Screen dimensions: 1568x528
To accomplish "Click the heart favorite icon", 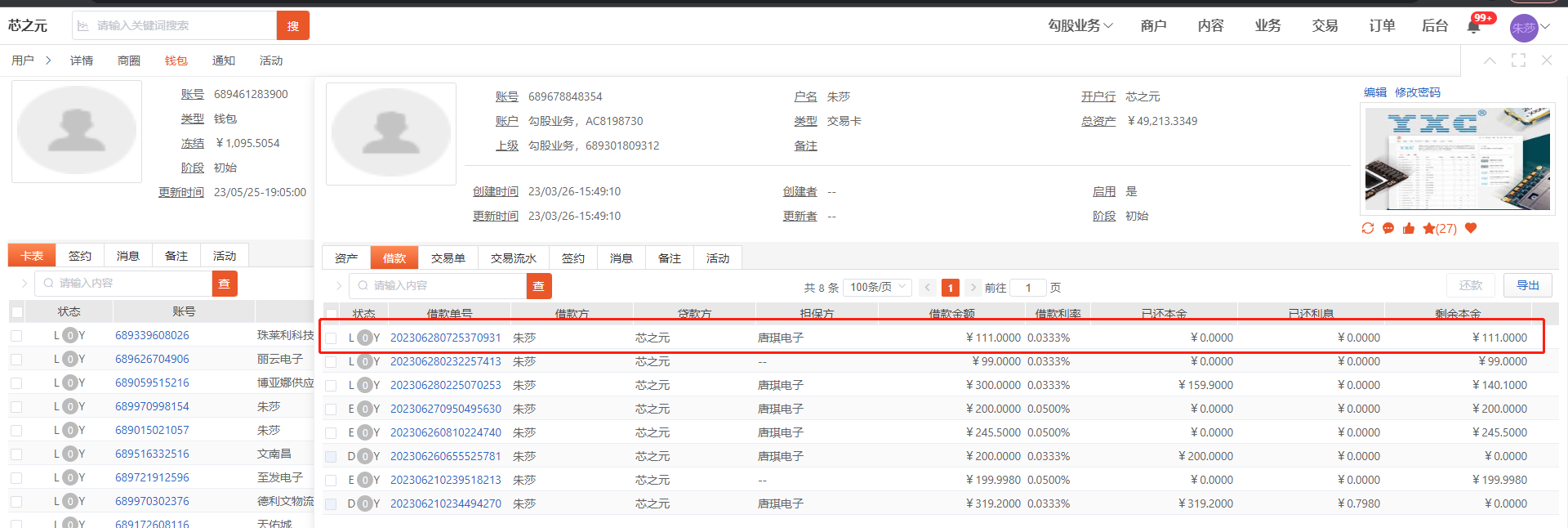I will click(1471, 228).
